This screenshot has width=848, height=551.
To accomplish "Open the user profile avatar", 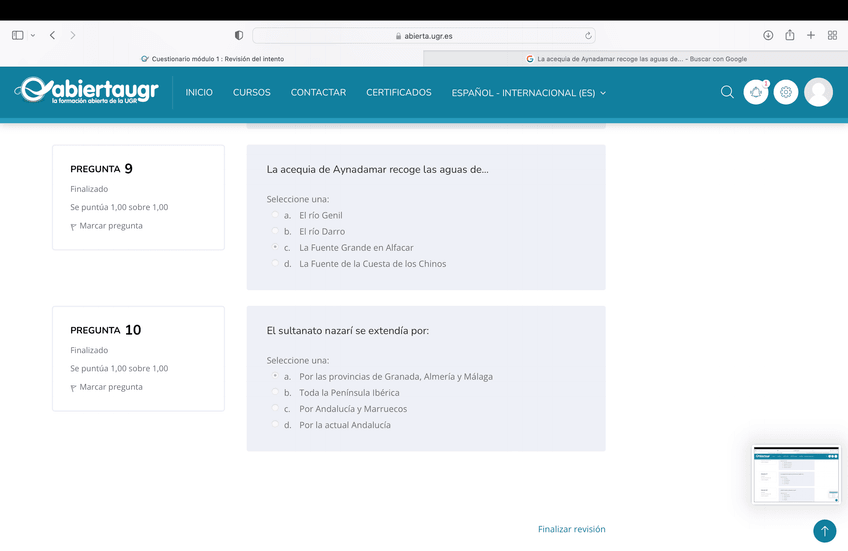I will [x=818, y=92].
